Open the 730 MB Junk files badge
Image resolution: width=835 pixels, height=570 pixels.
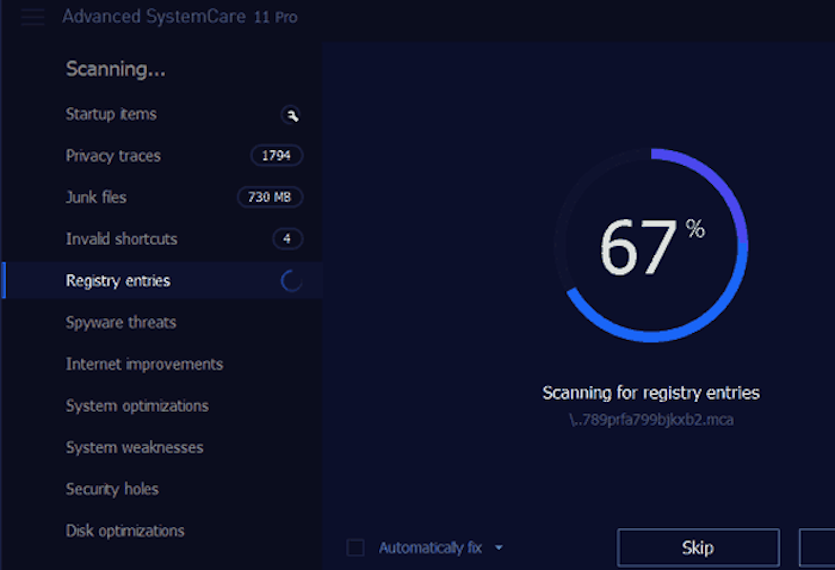click(269, 197)
